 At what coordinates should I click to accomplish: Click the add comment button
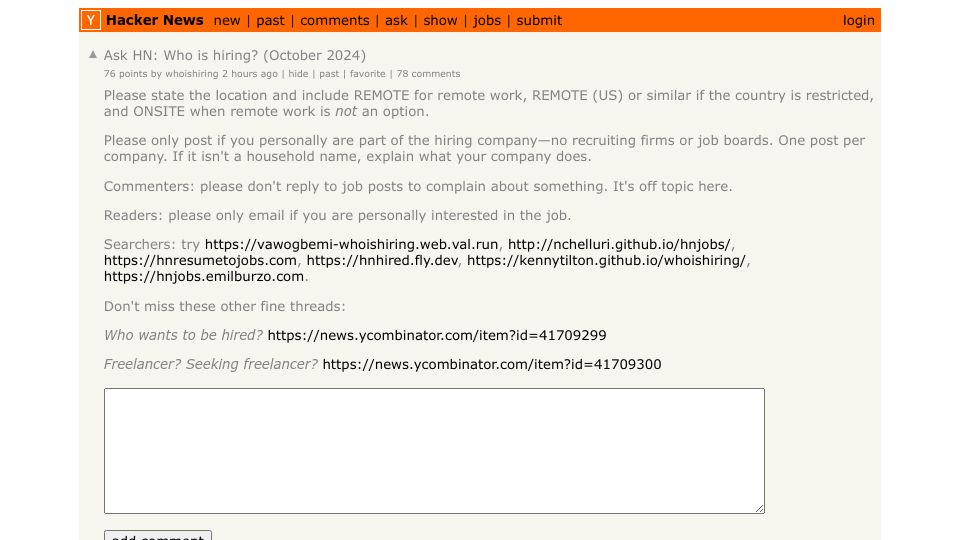click(158, 535)
